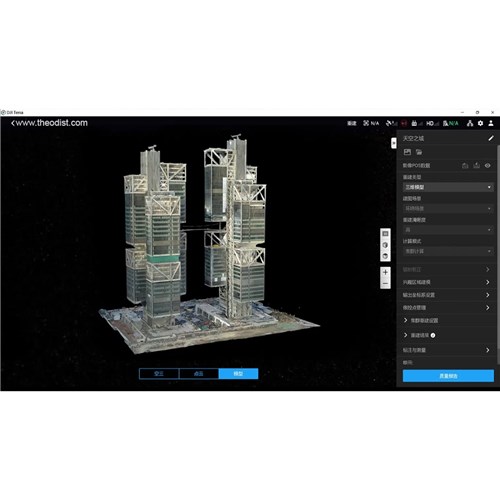The image size is (500, 500).
Task: Toggle image POS visibility eye icon
Action: click(488, 165)
